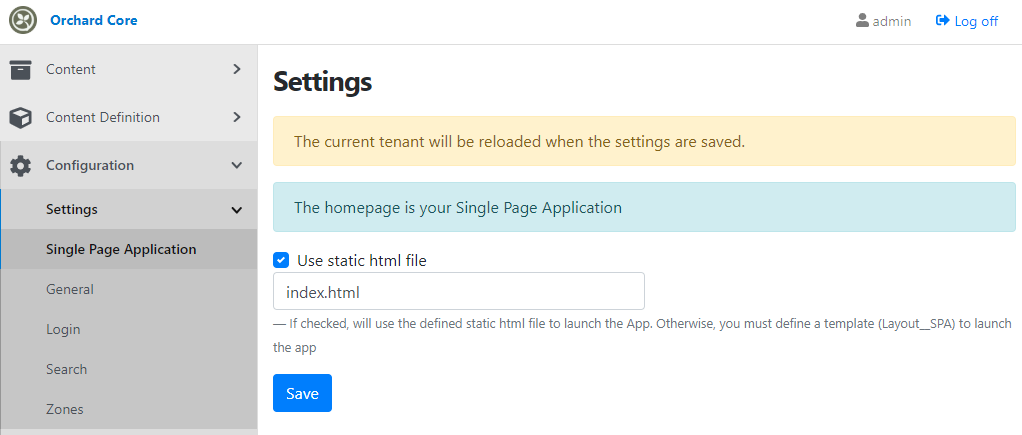
Task: Focus the index.html file name field
Action: click(459, 291)
